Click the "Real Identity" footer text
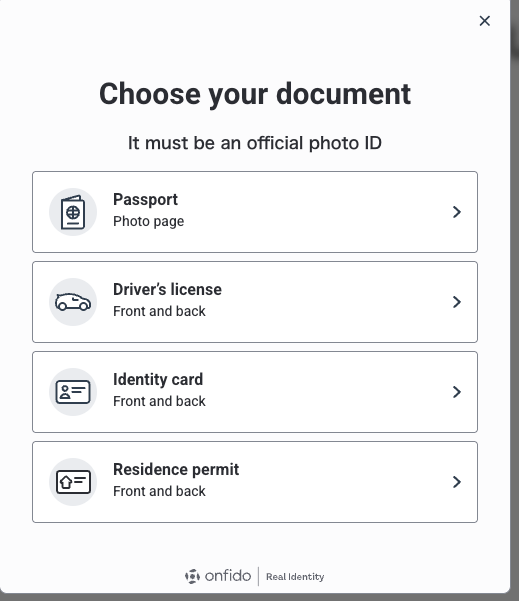 click(295, 577)
